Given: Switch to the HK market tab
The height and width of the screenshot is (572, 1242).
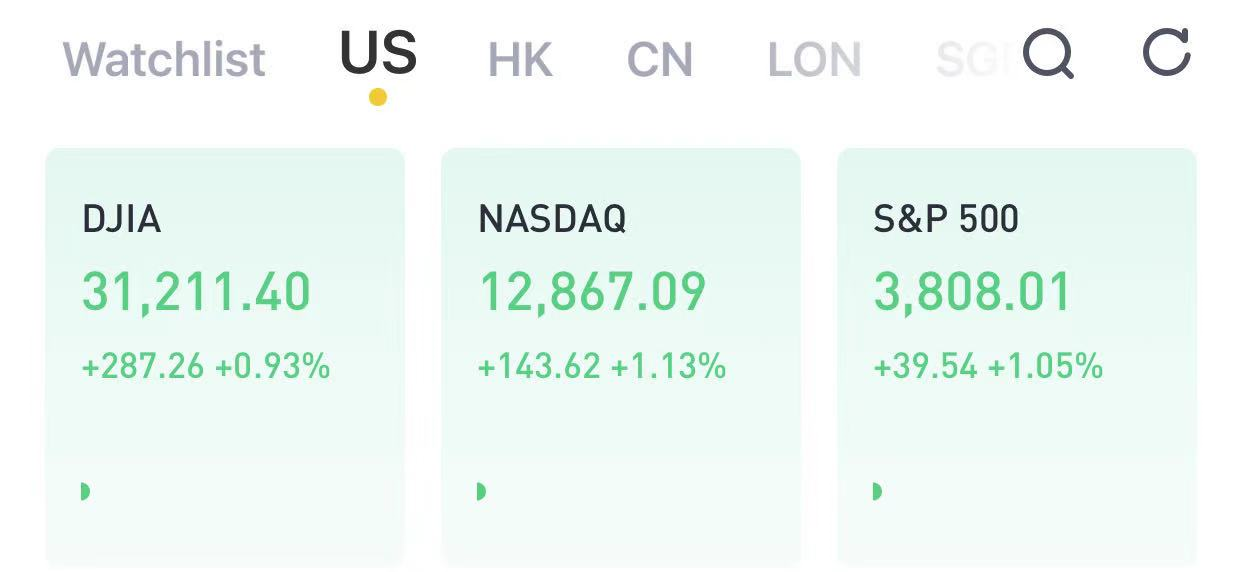Looking at the screenshot, I should coord(520,60).
